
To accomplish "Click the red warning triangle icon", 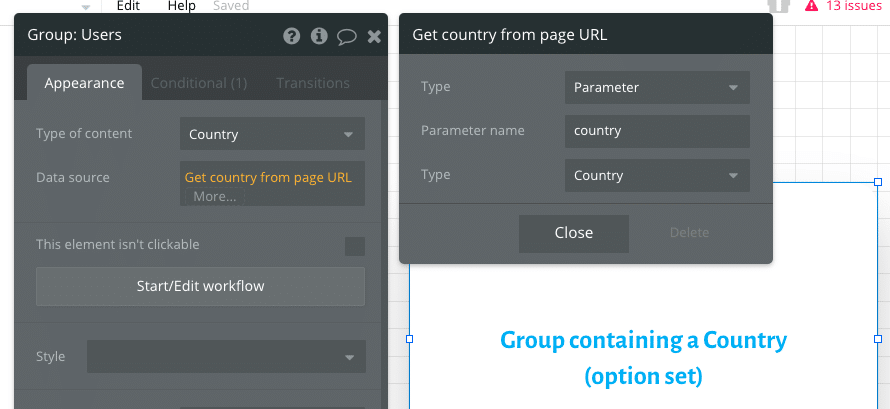I will pos(811,6).
